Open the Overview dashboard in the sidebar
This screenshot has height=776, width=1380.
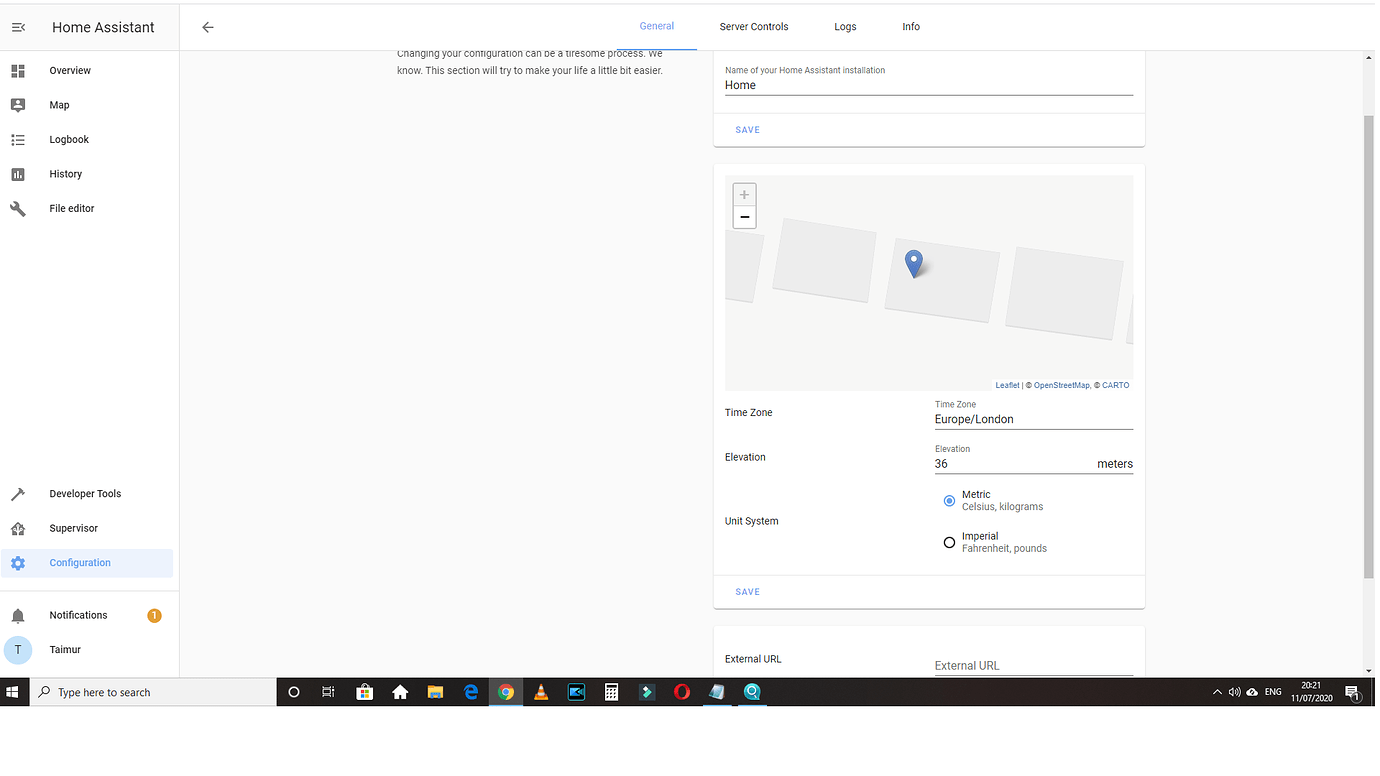(x=69, y=70)
